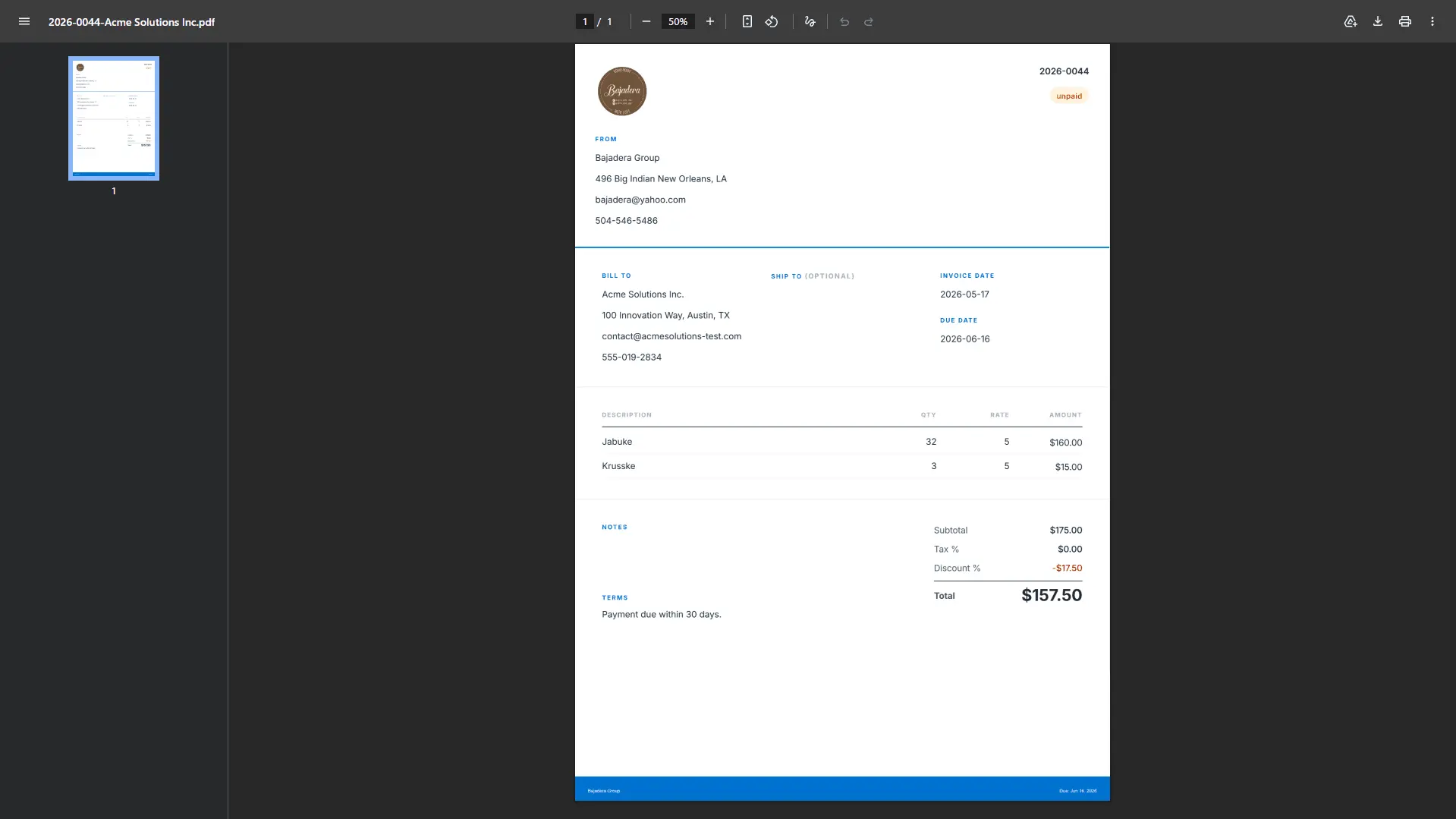Click the phone number 504-546-5486
The width and height of the screenshot is (1456, 819).
[626, 220]
